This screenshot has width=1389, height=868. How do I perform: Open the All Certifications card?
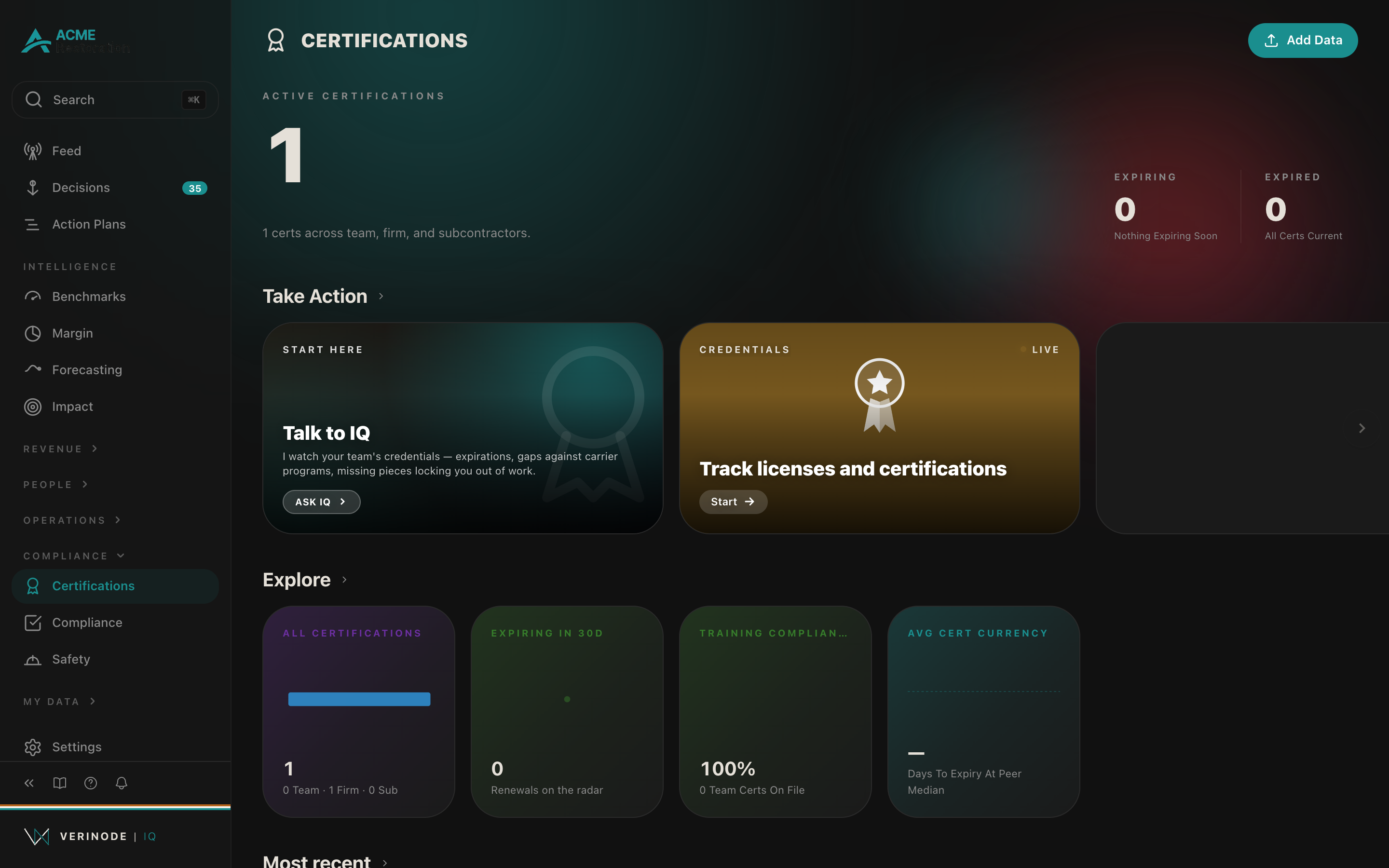point(359,712)
